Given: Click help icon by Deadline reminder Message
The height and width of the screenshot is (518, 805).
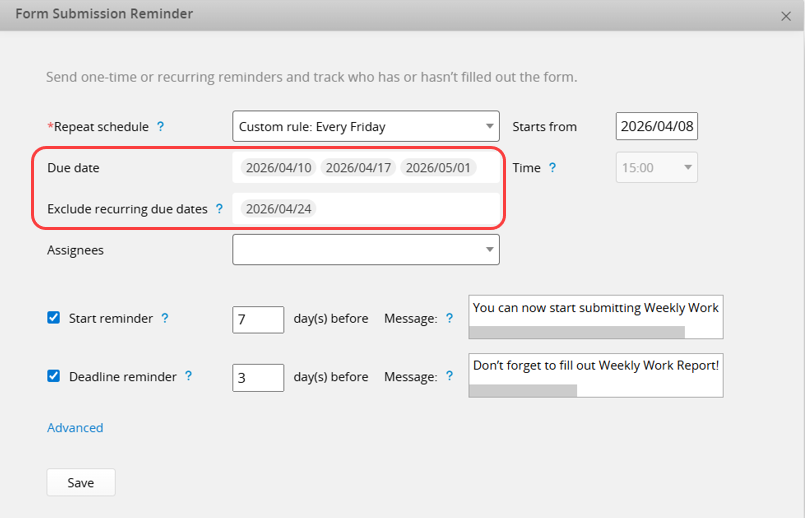Looking at the screenshot, I should point(449,377).
